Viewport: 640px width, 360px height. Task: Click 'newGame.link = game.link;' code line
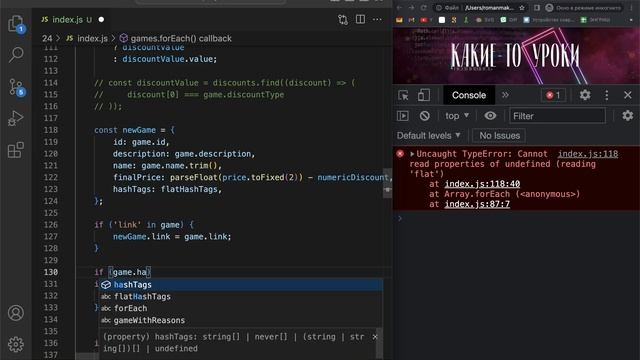tap(172, 236)
